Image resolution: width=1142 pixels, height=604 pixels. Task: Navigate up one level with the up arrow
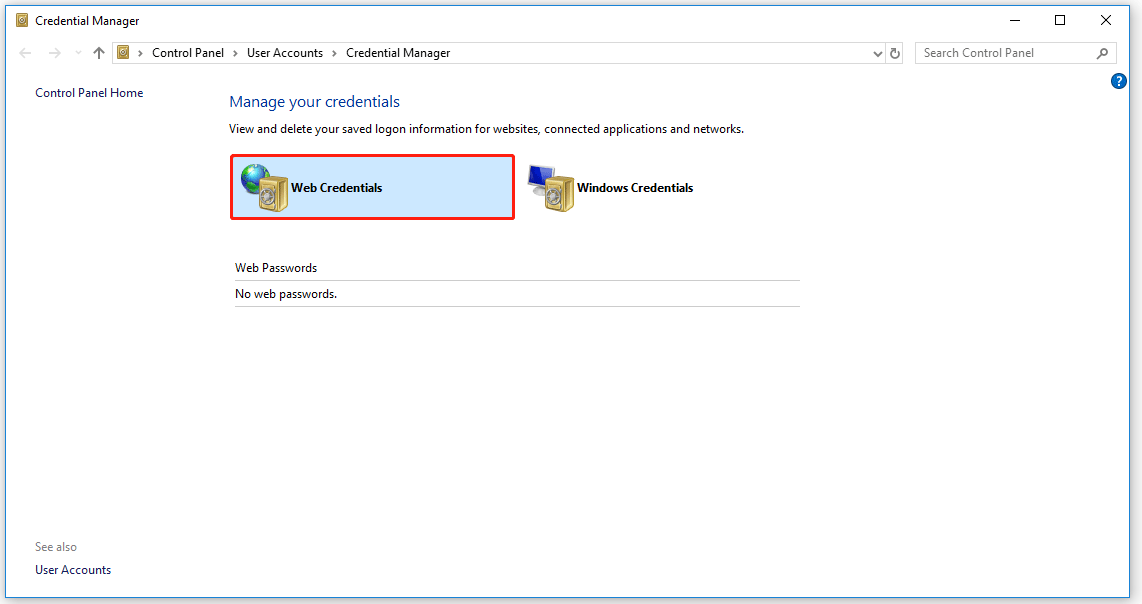97,52
